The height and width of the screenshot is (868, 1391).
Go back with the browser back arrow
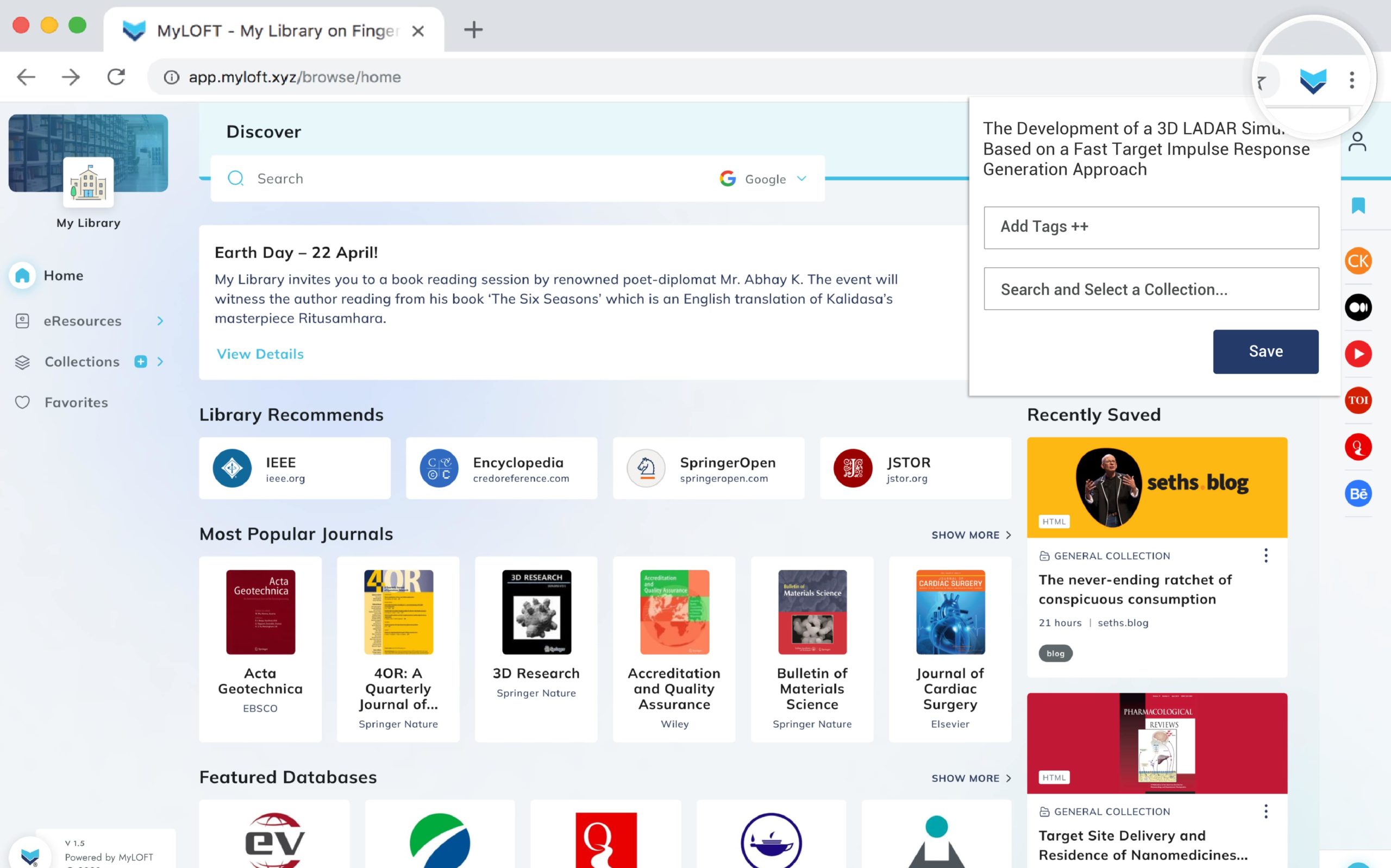pyautogui.click(x=26, y=77)
